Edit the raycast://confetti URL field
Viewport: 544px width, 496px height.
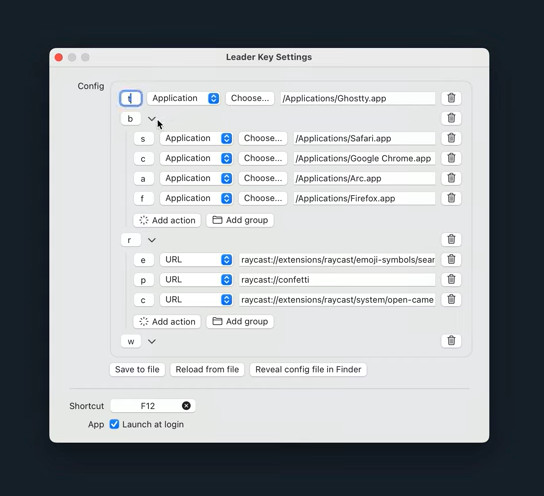[x=337, y=280]
